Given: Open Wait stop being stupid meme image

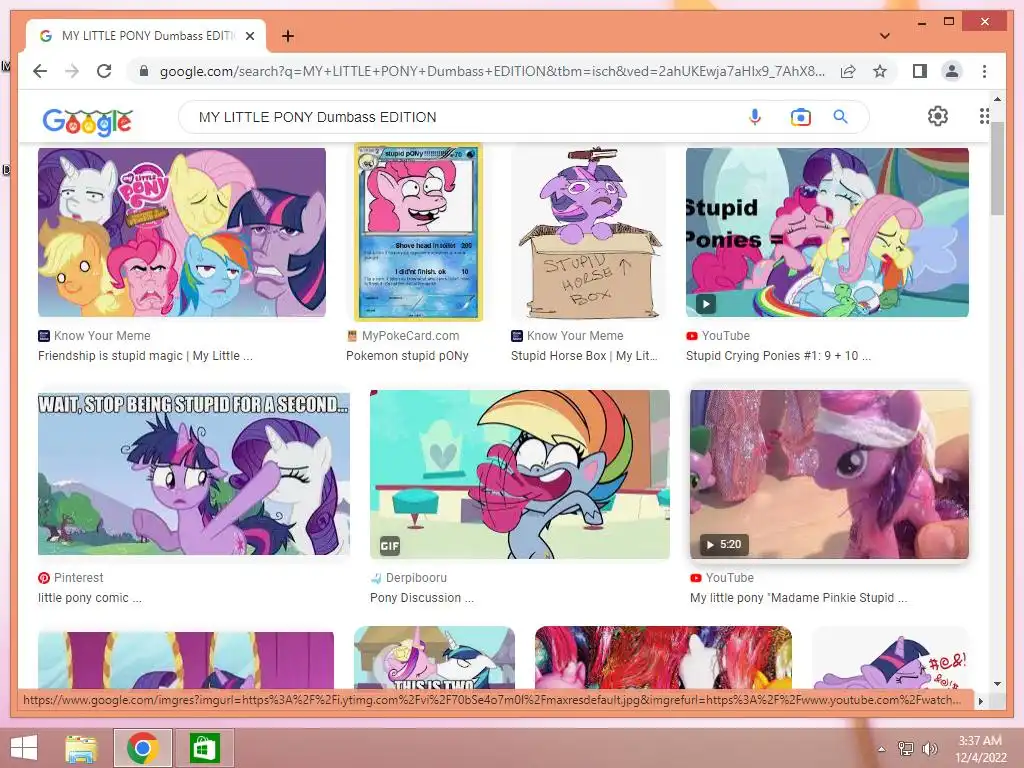Looking at the screenshot, I should 193,473.
